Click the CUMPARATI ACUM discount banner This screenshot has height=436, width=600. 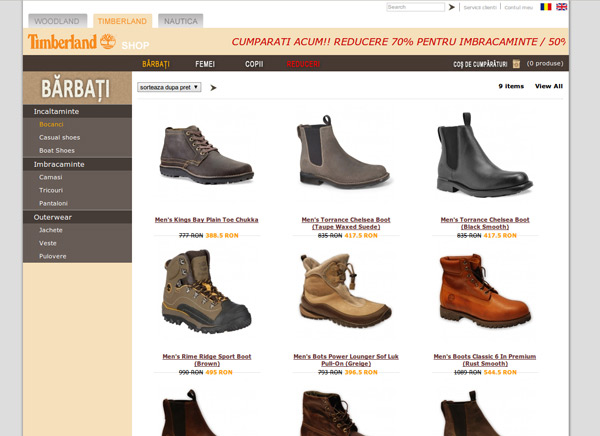point(398,42)
